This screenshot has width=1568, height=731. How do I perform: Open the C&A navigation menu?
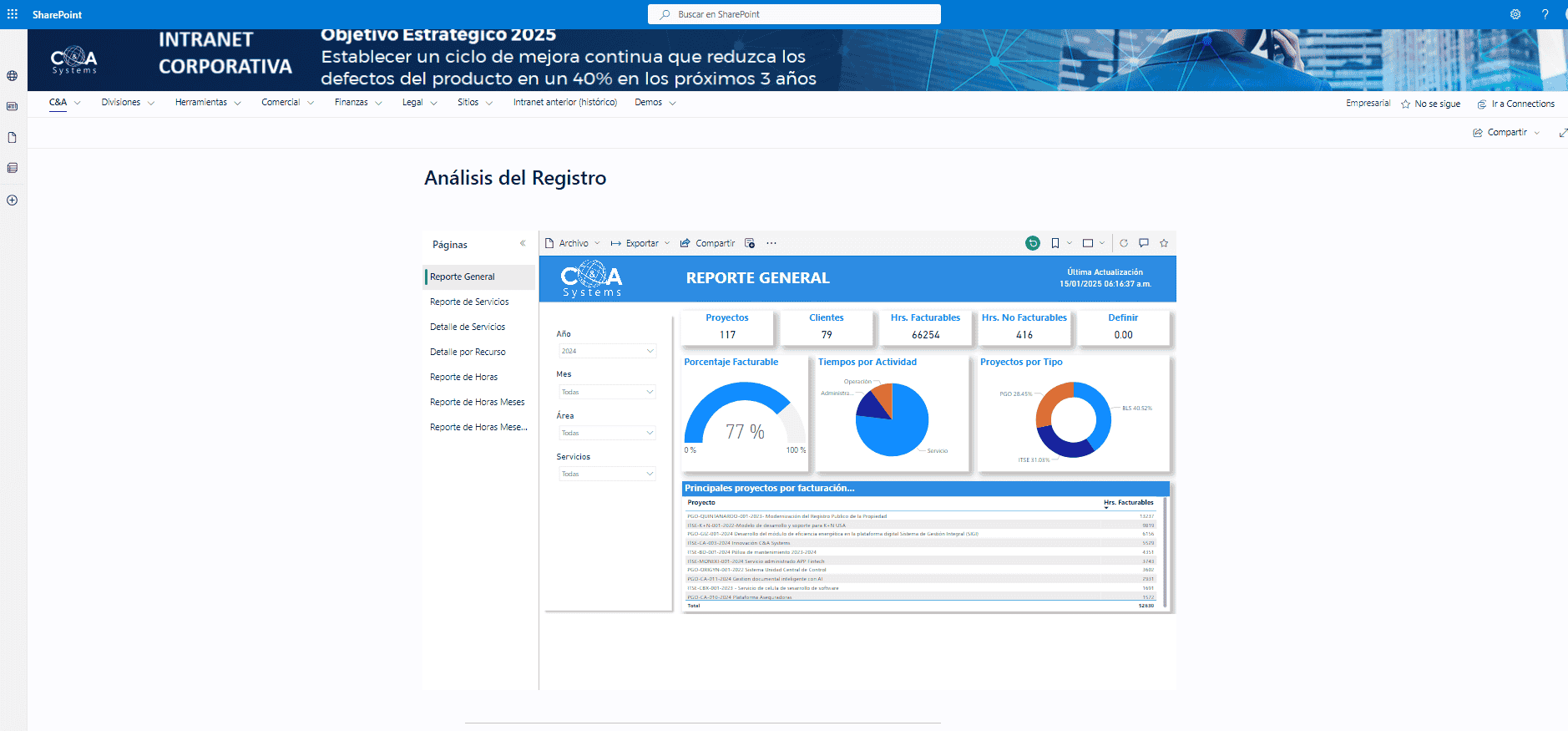65,103
